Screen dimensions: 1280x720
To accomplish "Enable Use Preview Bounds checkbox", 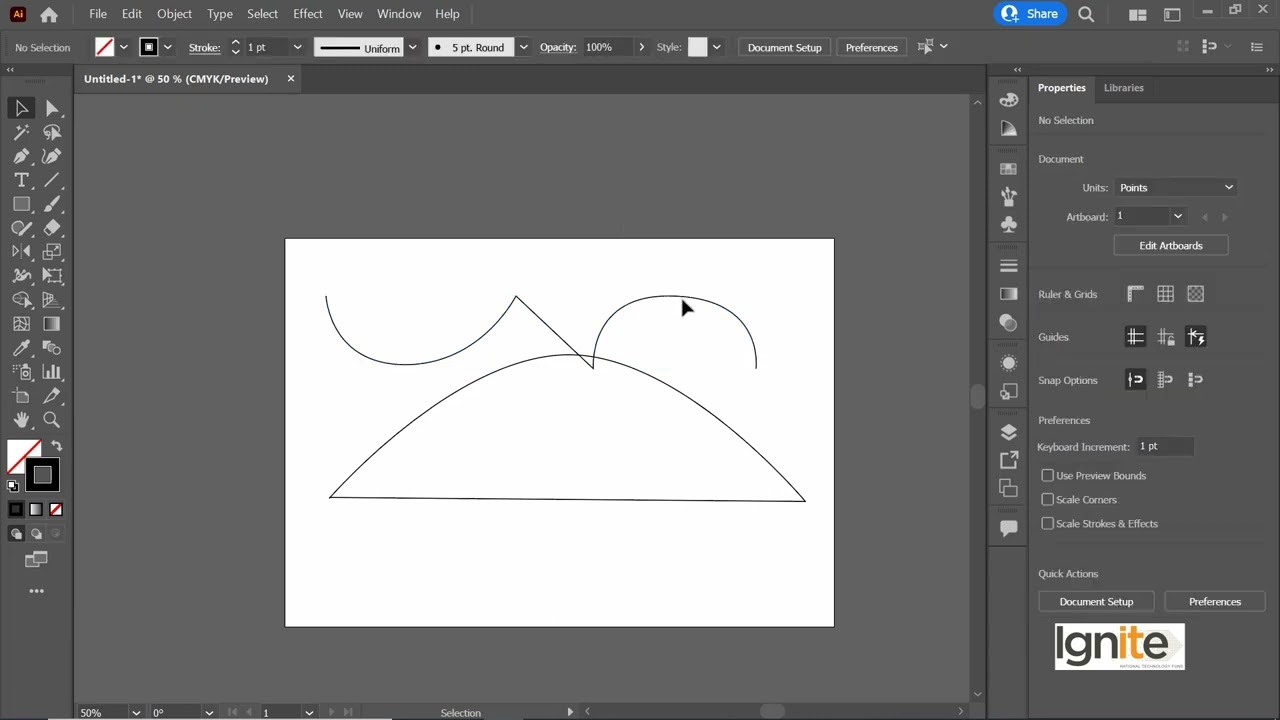I will pos(1047,475).
